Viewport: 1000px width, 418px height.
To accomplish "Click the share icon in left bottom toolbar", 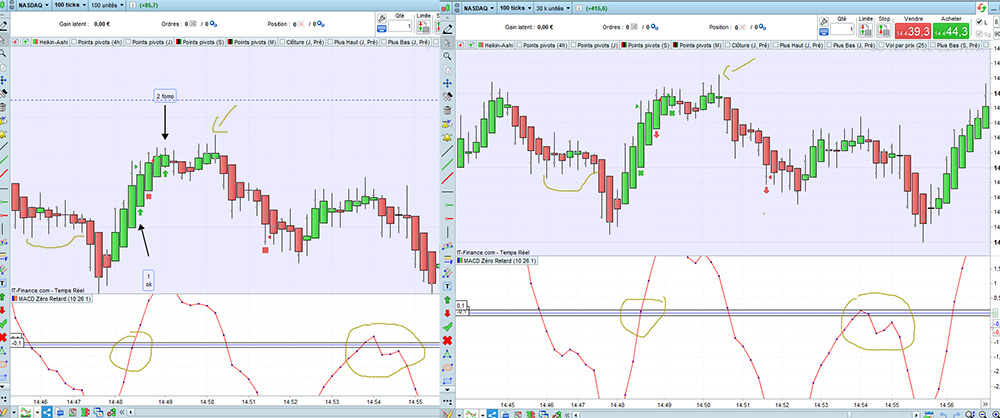I will 47,412.
